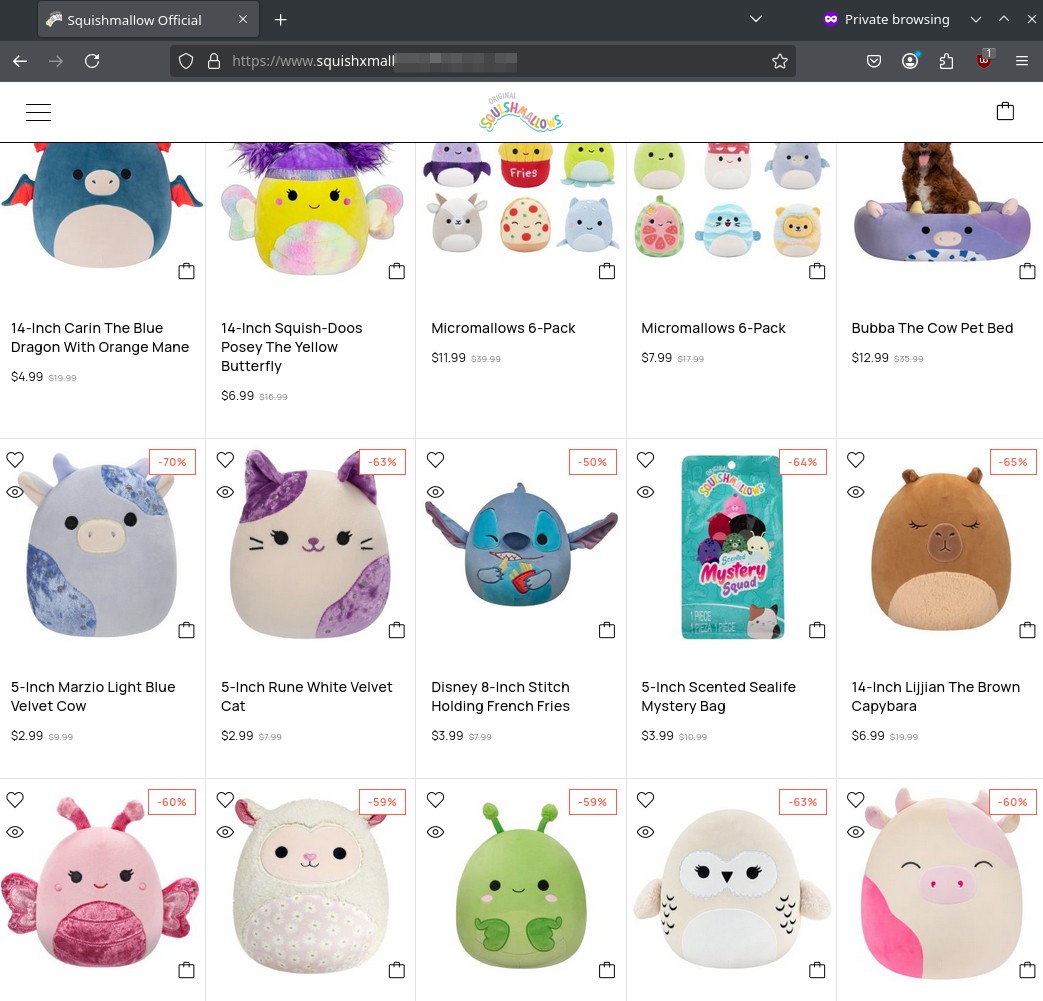Open the extensions panel

pos(947,61)
